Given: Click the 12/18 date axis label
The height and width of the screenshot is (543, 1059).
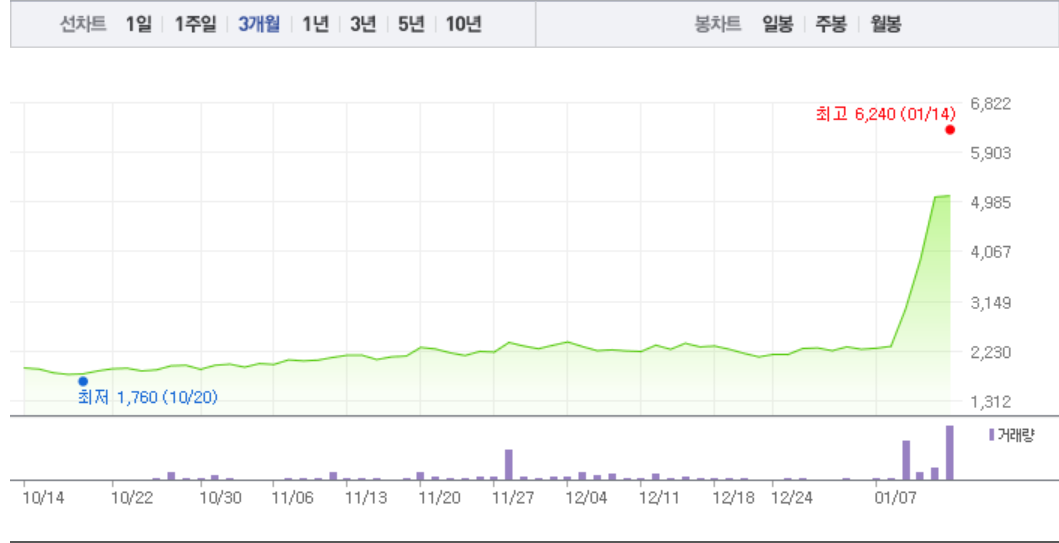Looking at the screenshot, I should pos(733,498).
